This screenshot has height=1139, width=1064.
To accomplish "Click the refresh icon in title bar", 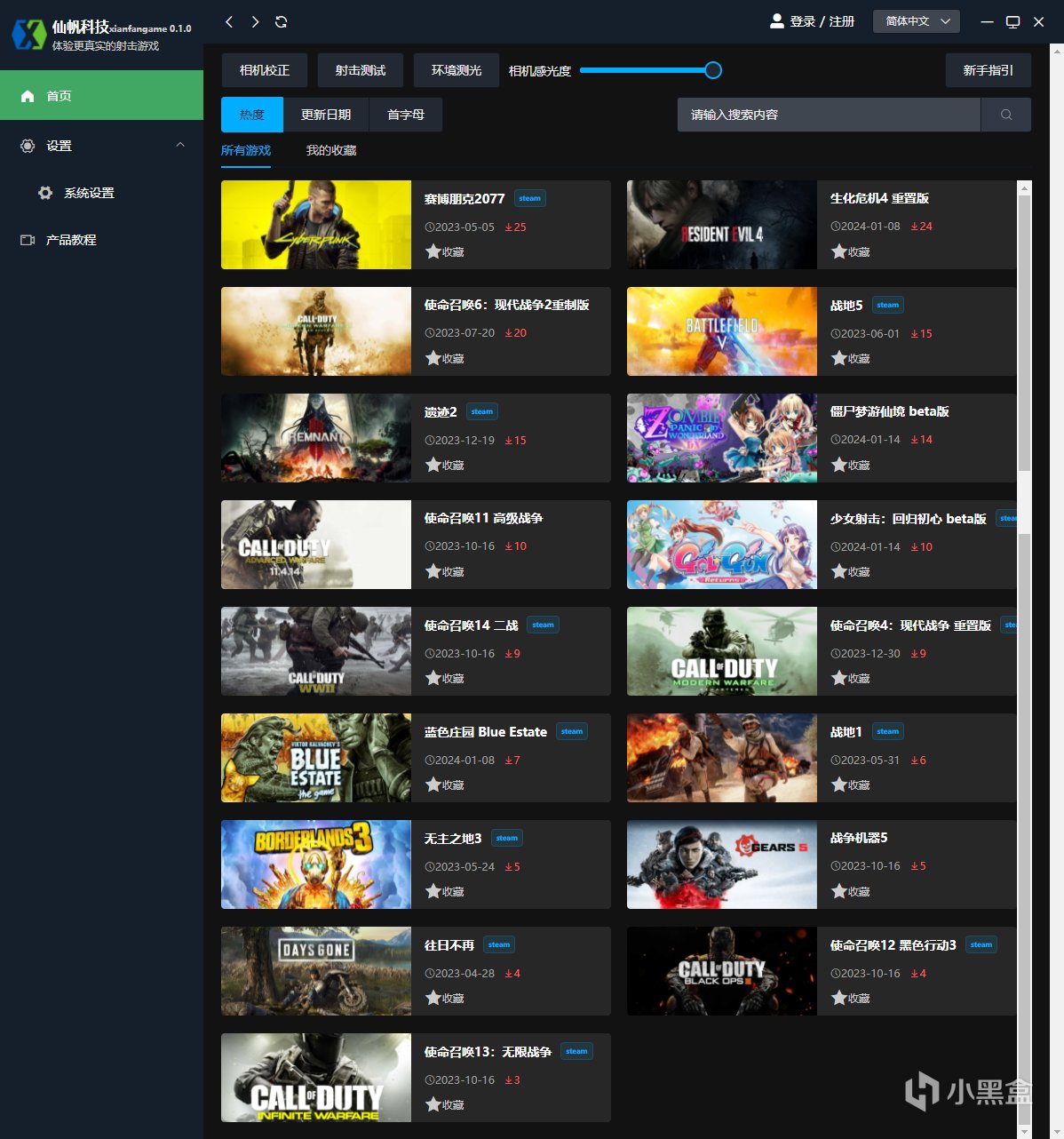I will 281,21.
